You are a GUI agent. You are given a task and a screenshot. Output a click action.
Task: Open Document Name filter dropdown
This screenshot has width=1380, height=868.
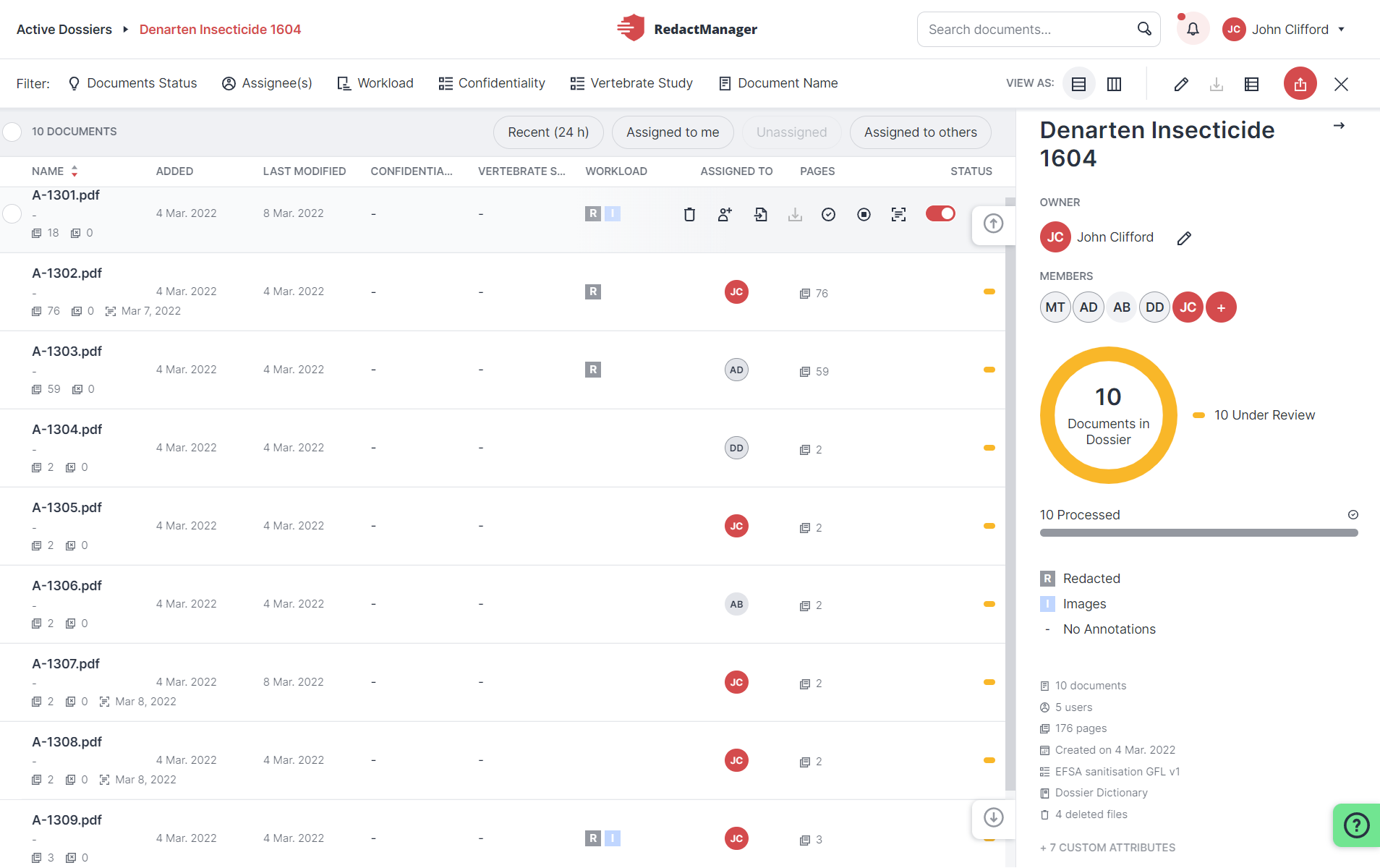click(x=778, y=83)
